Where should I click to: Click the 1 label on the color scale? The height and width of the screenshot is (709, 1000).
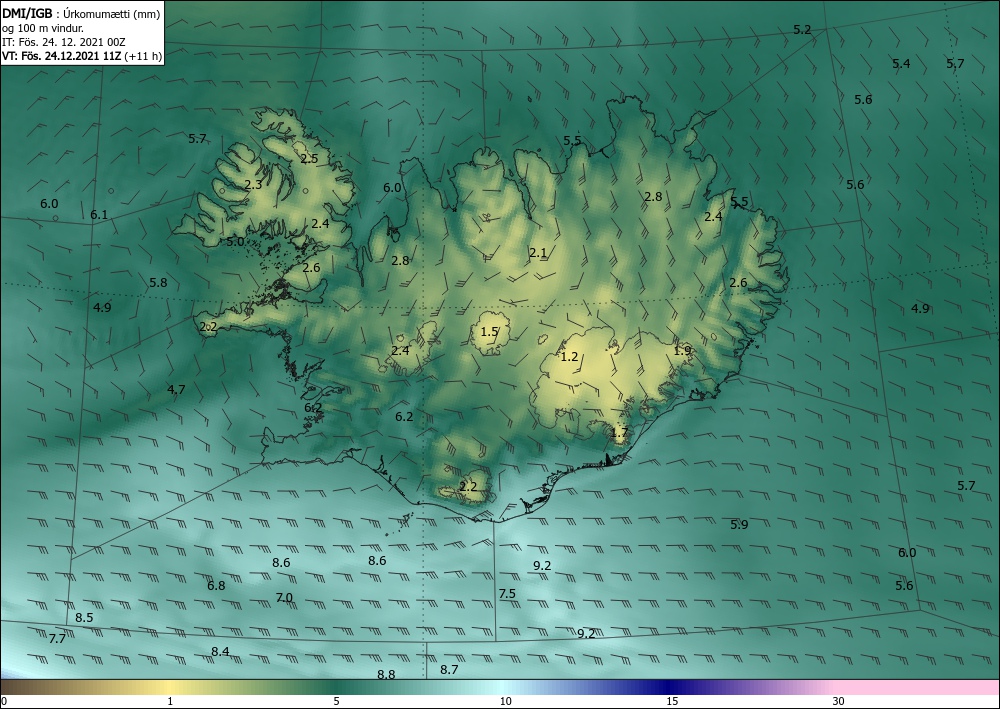[170, 701]
